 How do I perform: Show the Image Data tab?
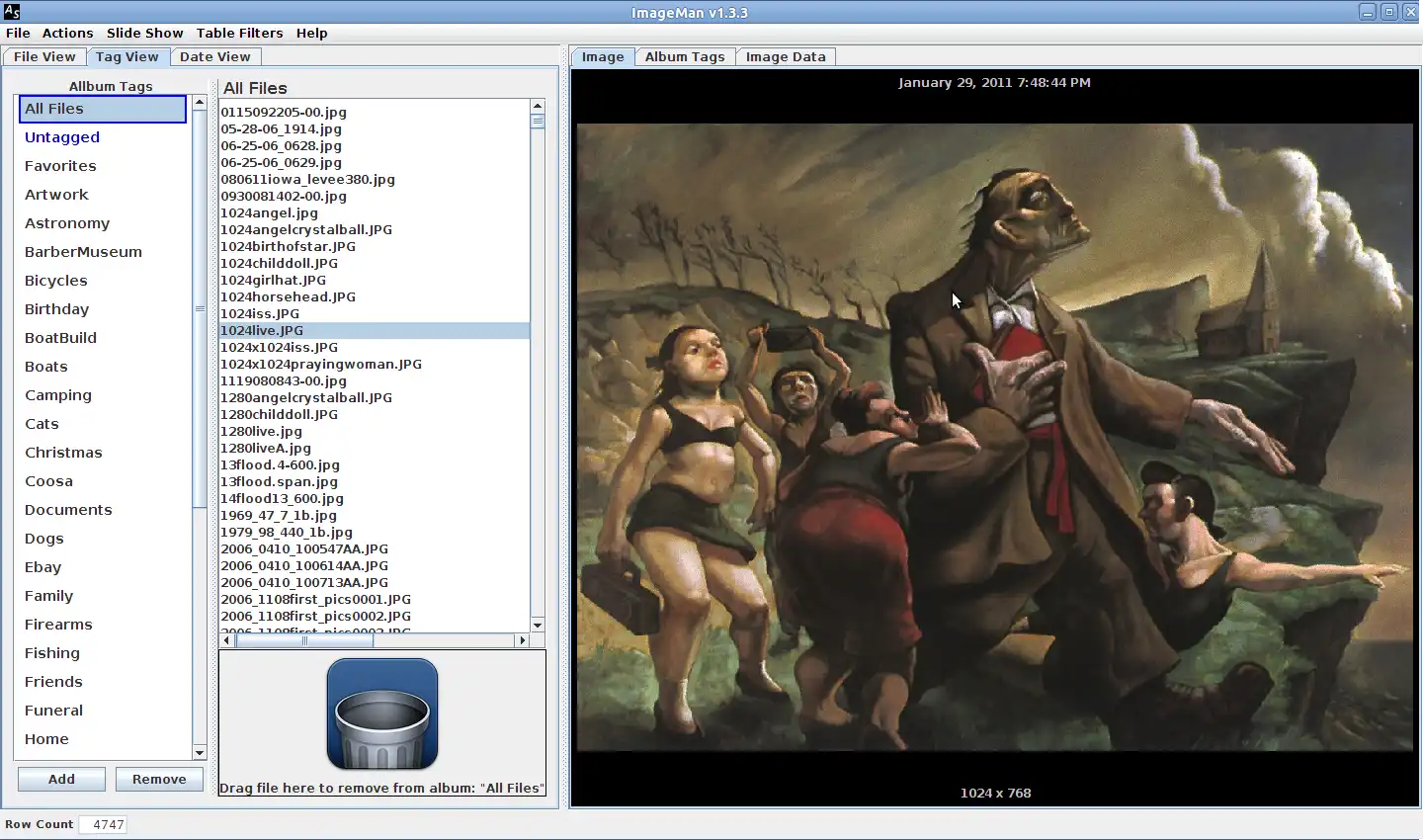[x=786, y=56]
